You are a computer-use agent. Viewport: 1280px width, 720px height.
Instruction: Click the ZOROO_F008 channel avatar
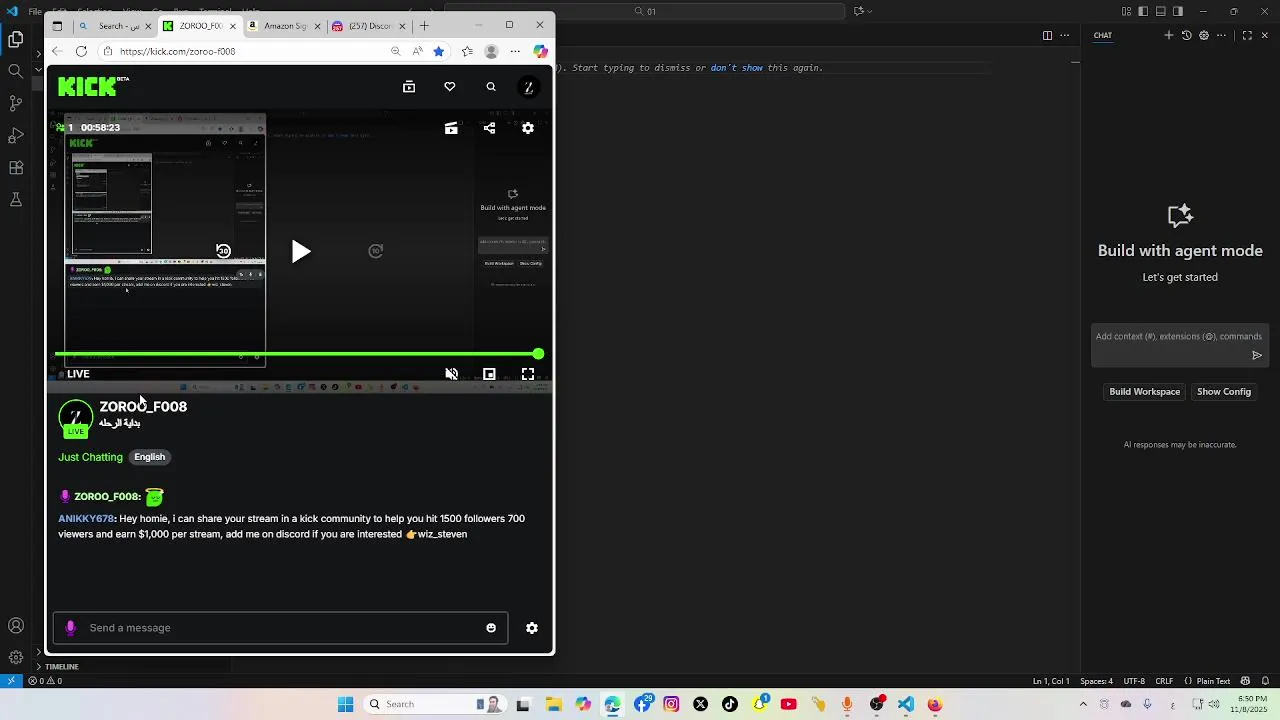75,417
